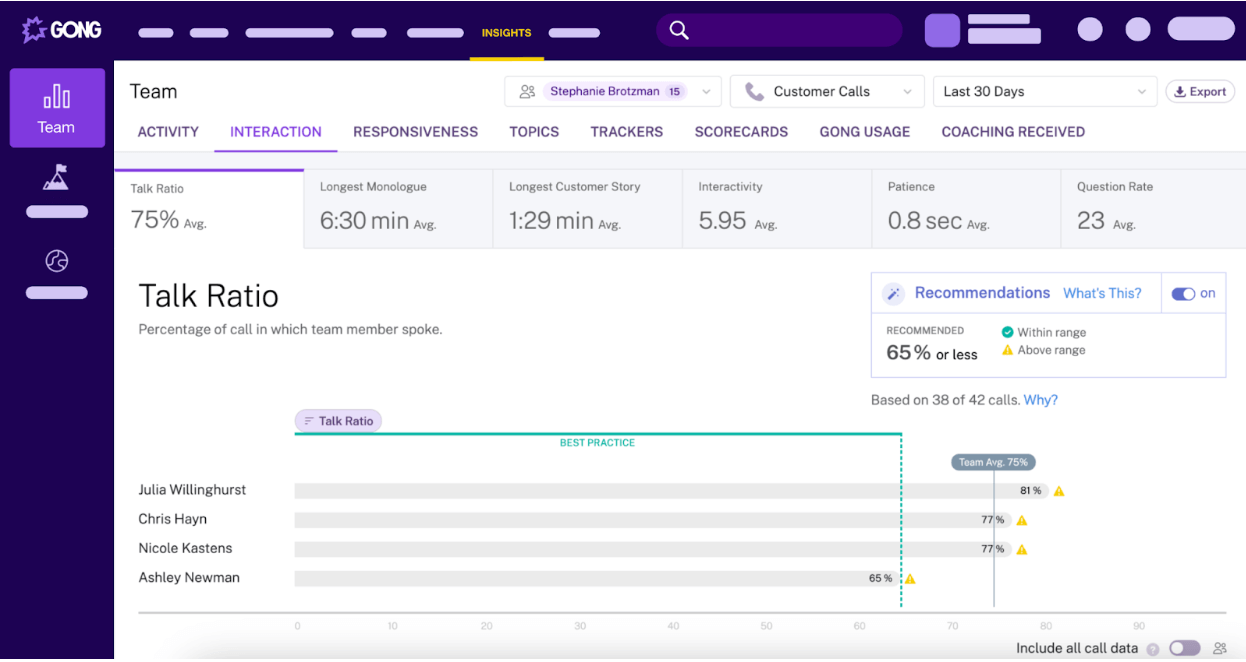The height and width of the screenshot is (662, 1246).
Task: Select the Question Rate metric card
Action: pyautogui.click(x=1153, y=208)
